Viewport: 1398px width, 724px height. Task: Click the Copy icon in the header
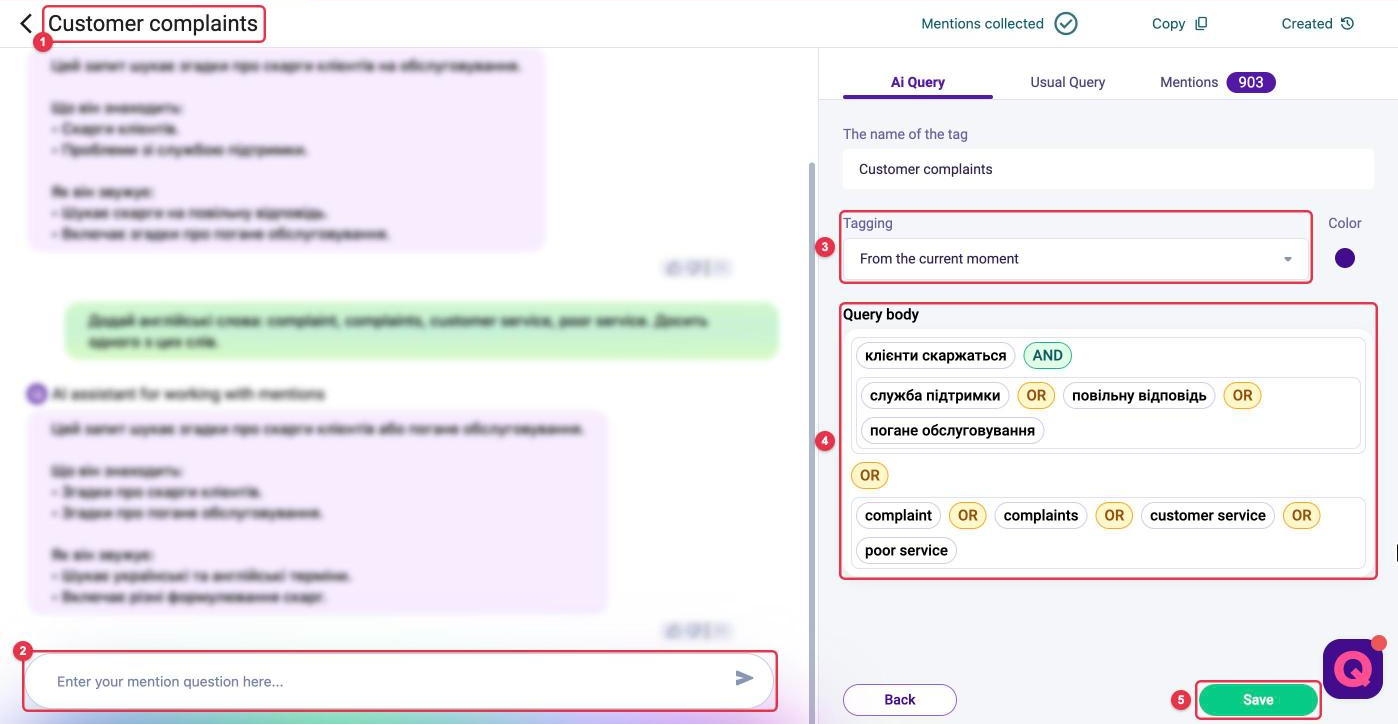pos(1201,24)
